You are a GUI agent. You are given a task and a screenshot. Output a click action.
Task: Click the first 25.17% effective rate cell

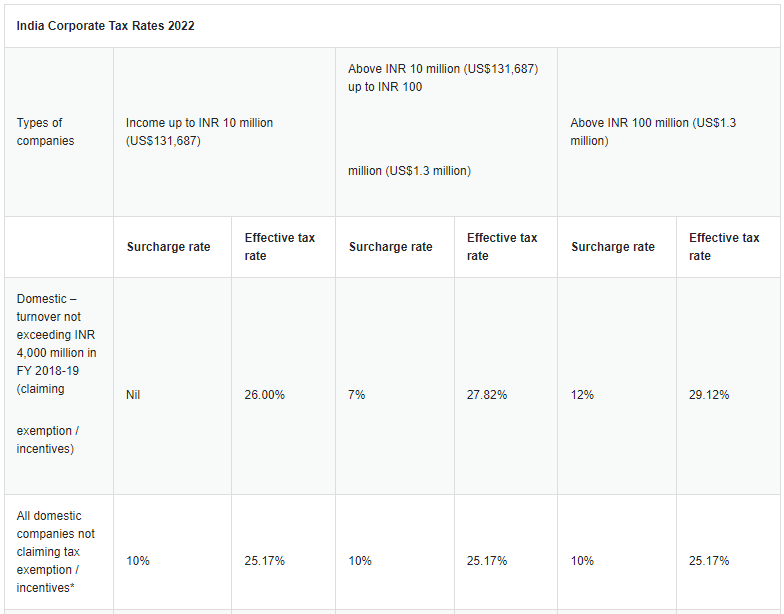(264, 561)
